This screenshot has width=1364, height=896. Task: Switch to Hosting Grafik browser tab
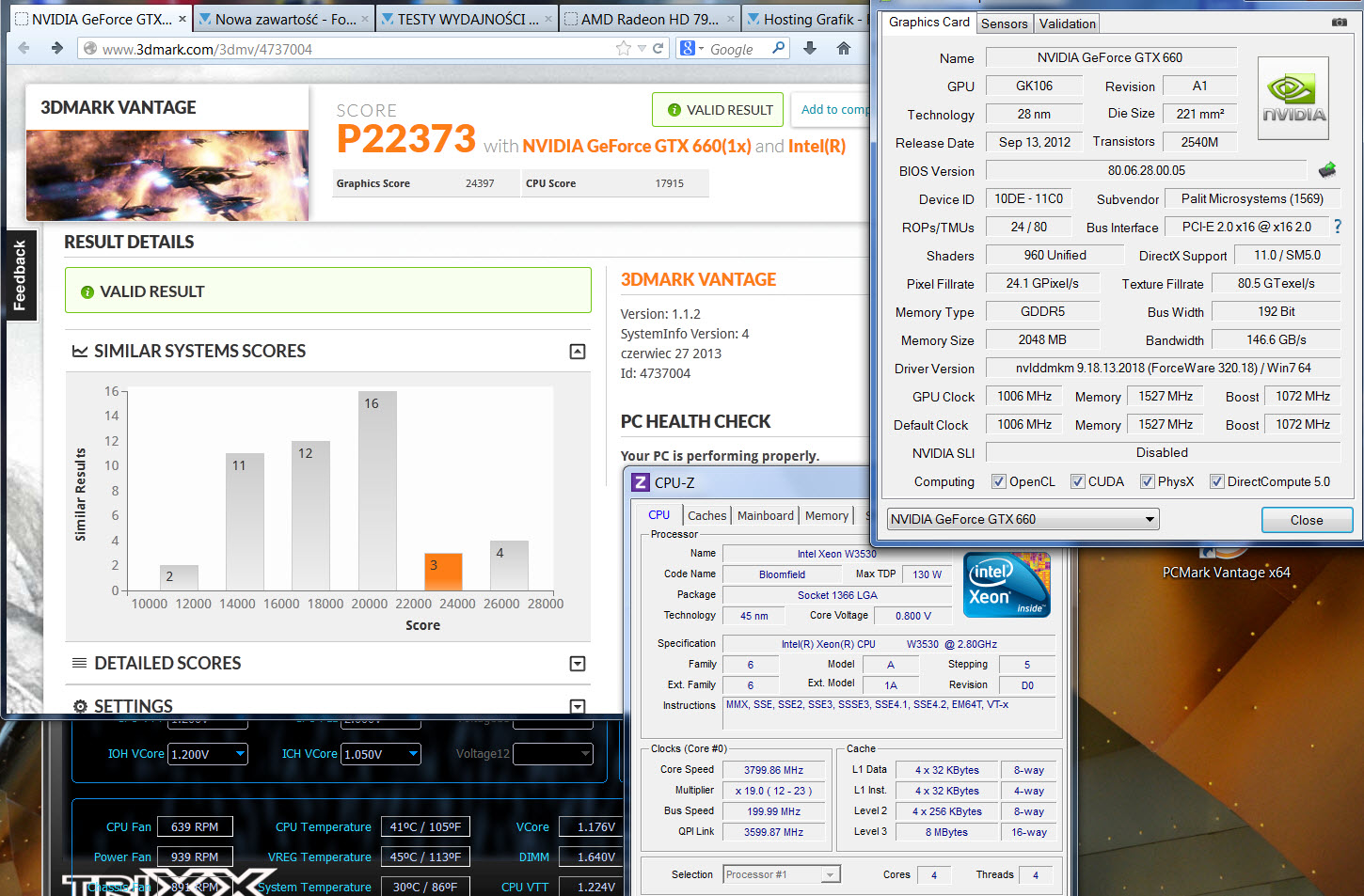point(806,19)
